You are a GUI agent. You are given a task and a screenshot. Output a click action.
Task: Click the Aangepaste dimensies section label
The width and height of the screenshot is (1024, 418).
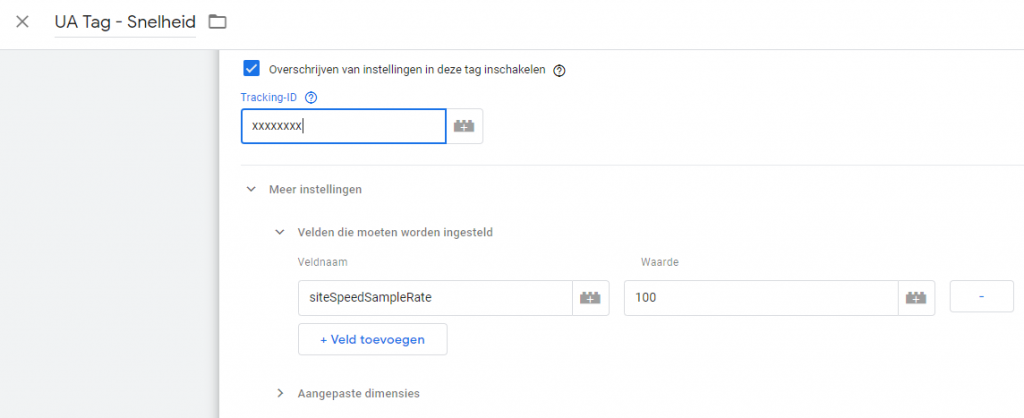pos(359,393)
